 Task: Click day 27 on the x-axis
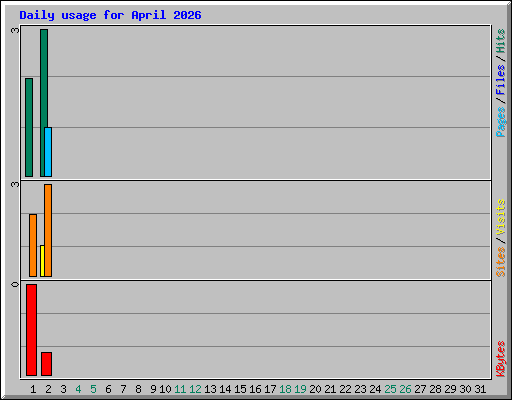coord(420,389)
